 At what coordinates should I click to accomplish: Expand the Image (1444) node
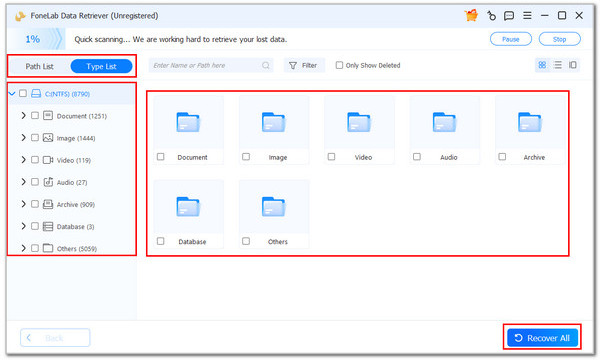[x=23, y=138]
